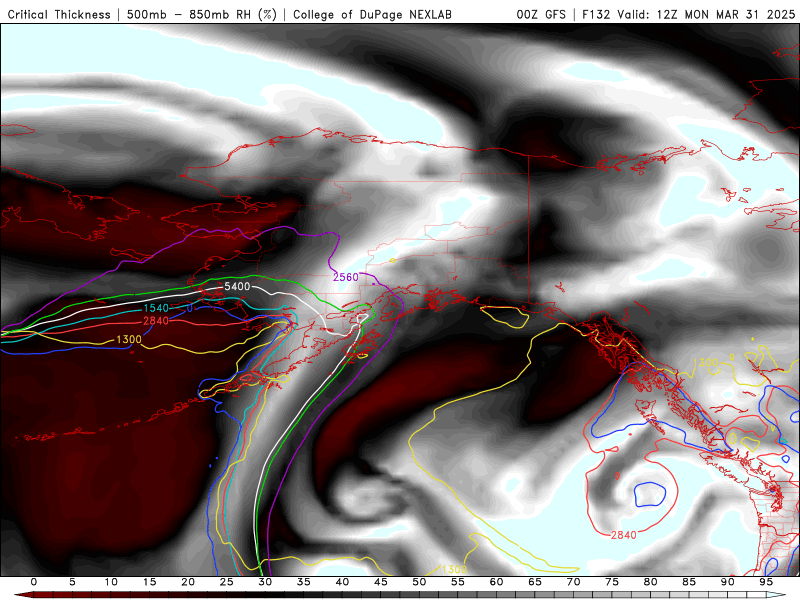800x600 pixels.
Task: Click the color scale tick label "15"
Action: tap(149, 582)
